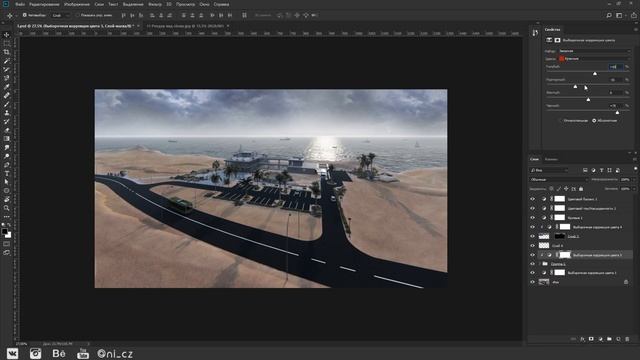640x360 pixels.
Task: Open the Fill slider arrow
Action: [x=634, y=189]
